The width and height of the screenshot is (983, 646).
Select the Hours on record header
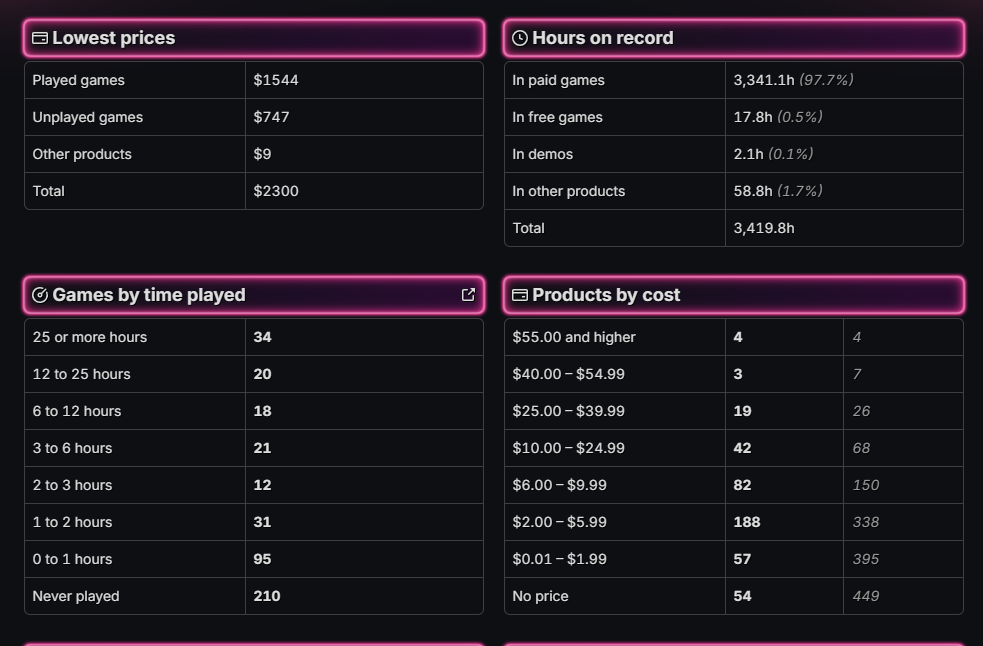[x=734, y=38]
